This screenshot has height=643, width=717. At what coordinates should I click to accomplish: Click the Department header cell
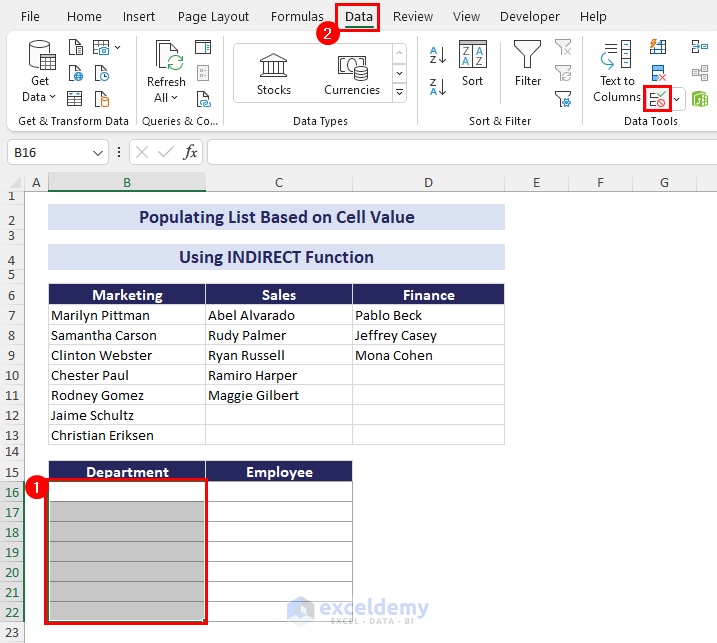click(127, 472)
